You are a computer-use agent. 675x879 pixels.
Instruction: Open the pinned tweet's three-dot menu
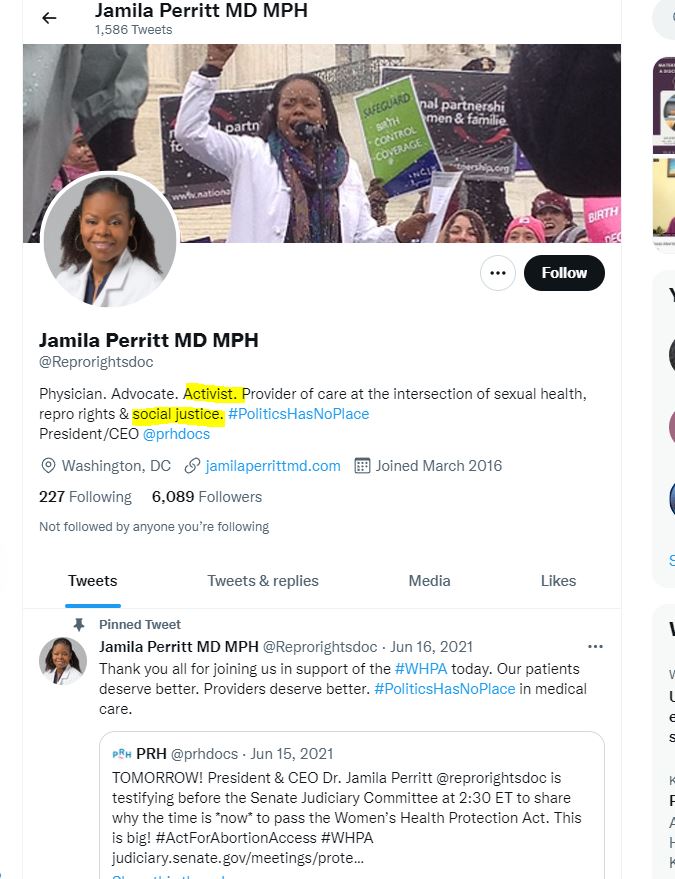(x=595, y=647)
